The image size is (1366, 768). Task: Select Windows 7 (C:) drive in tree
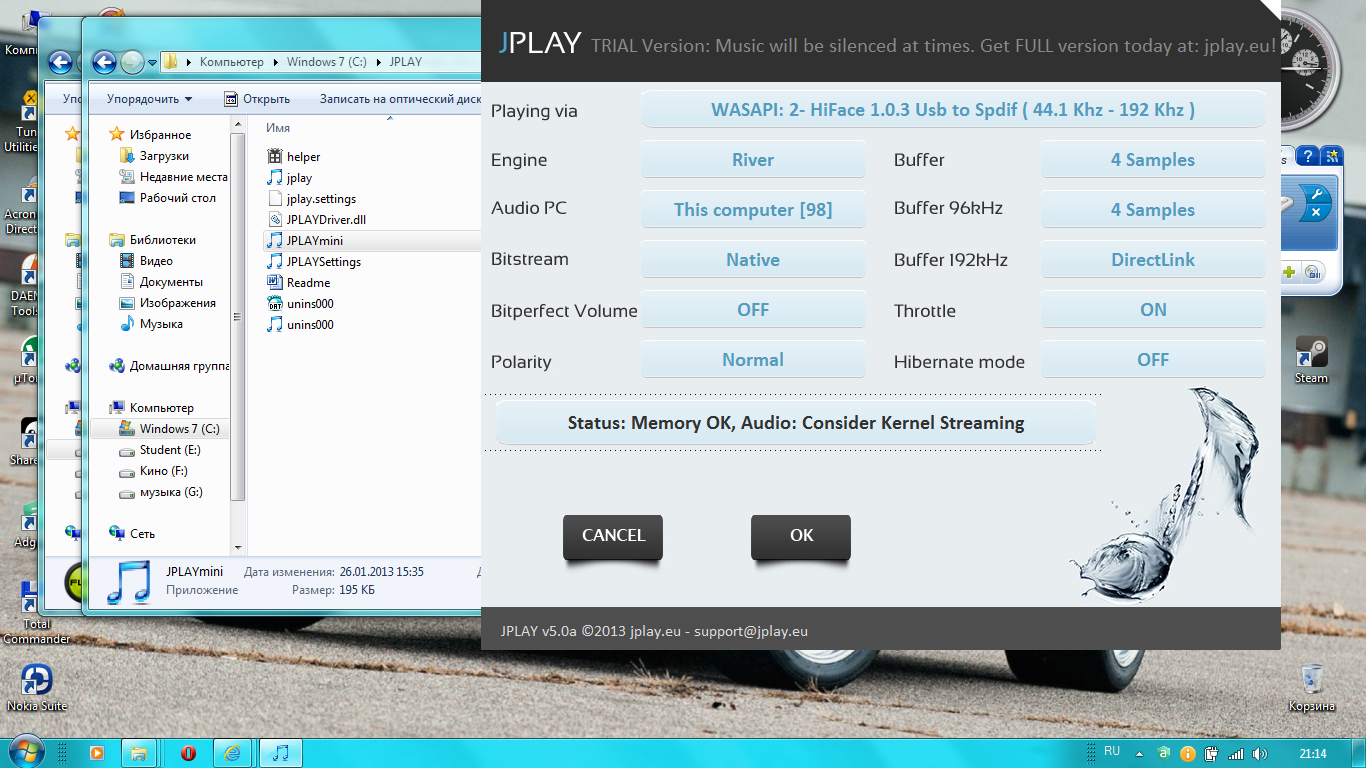pyautogui.click(x=168, y=429)
